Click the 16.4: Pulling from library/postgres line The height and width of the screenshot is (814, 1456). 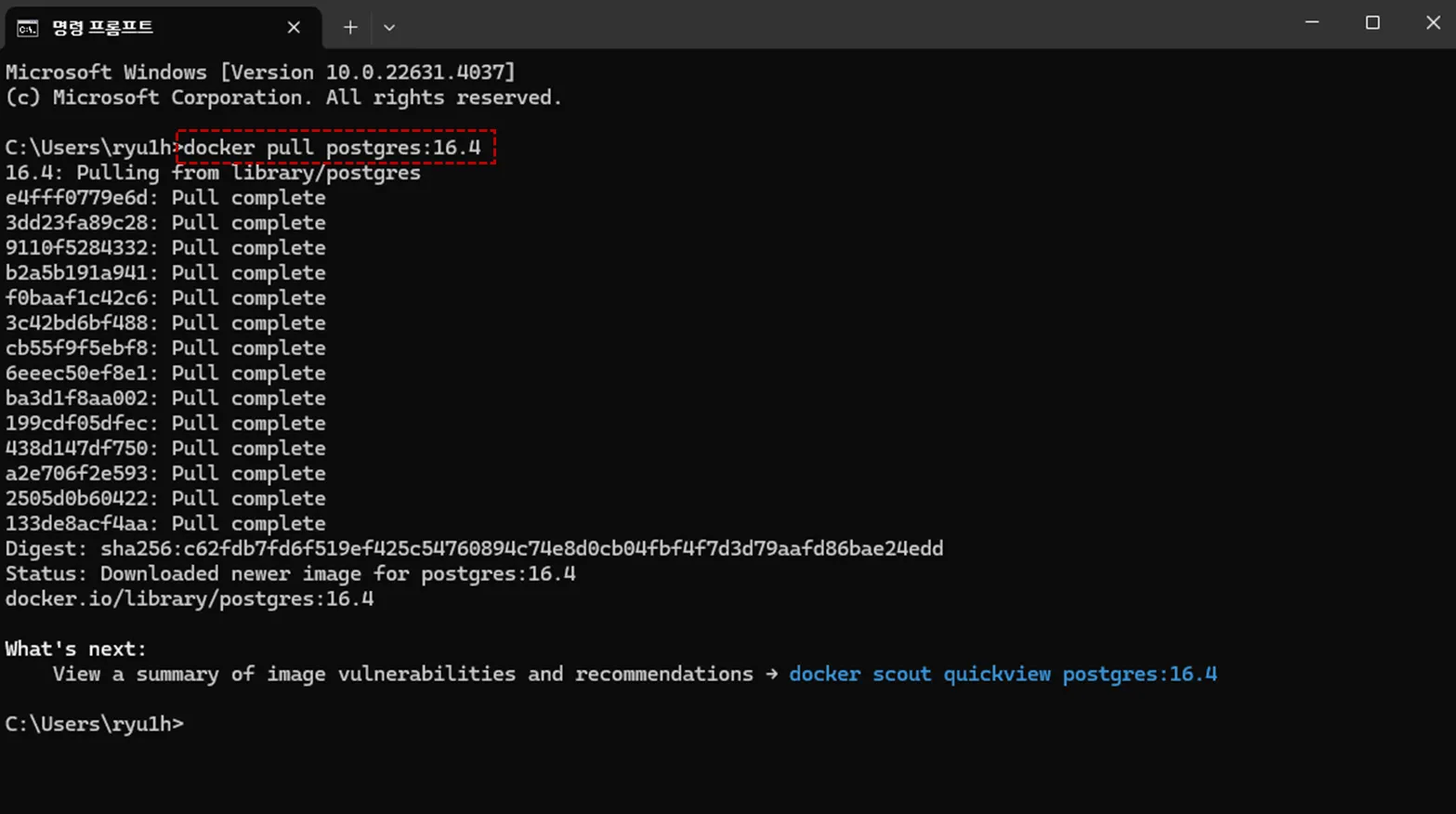(x=213, y=173)
